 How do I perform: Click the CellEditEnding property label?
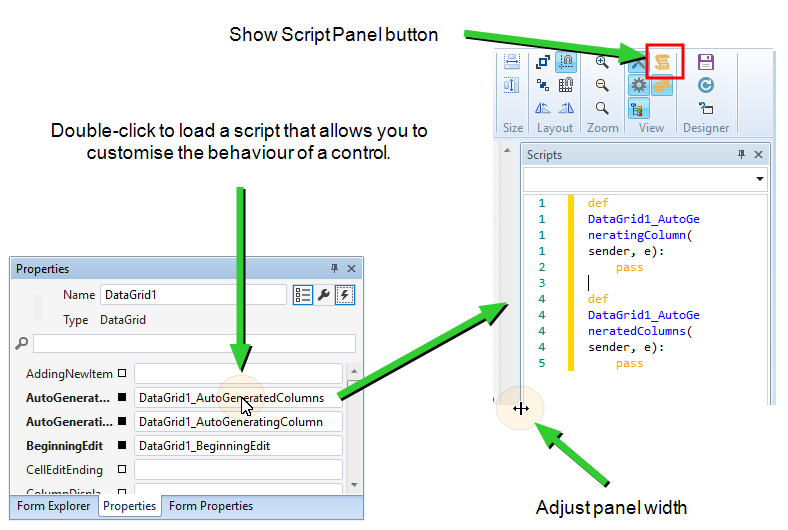[x=64, y=470]
